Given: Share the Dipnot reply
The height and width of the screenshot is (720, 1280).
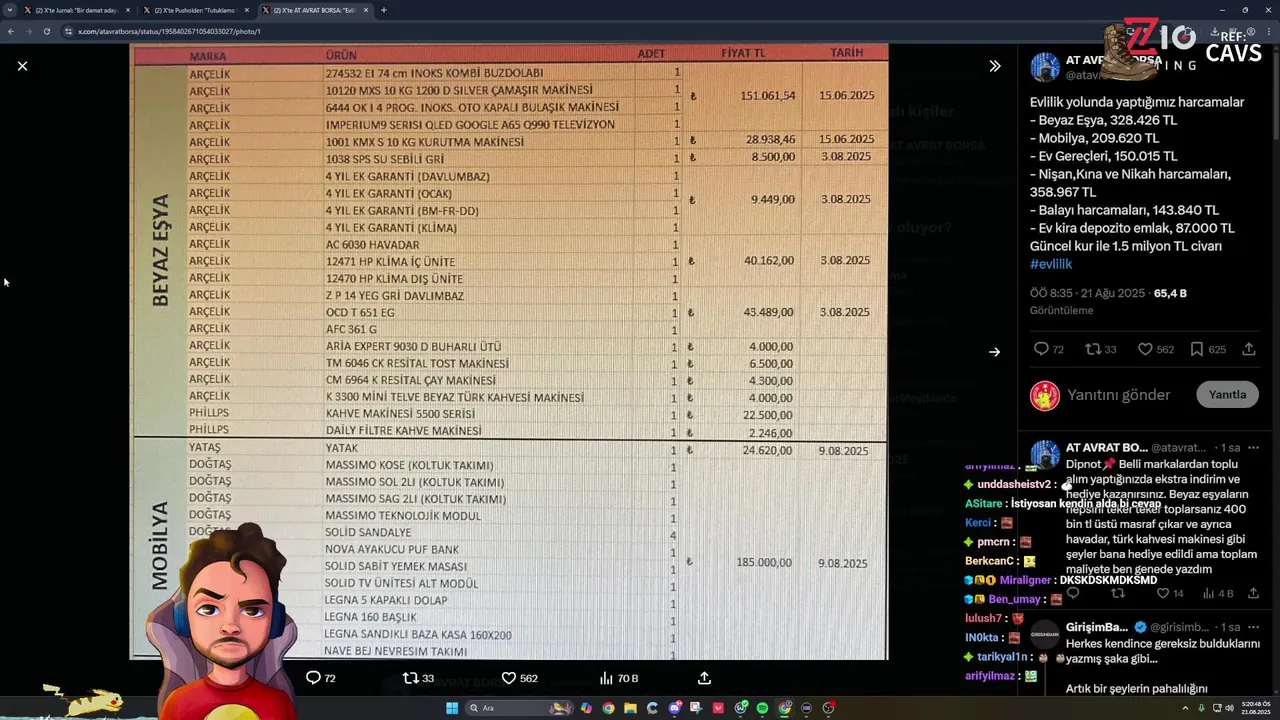Looking at the screenshot, I should tap(1253, 593).
